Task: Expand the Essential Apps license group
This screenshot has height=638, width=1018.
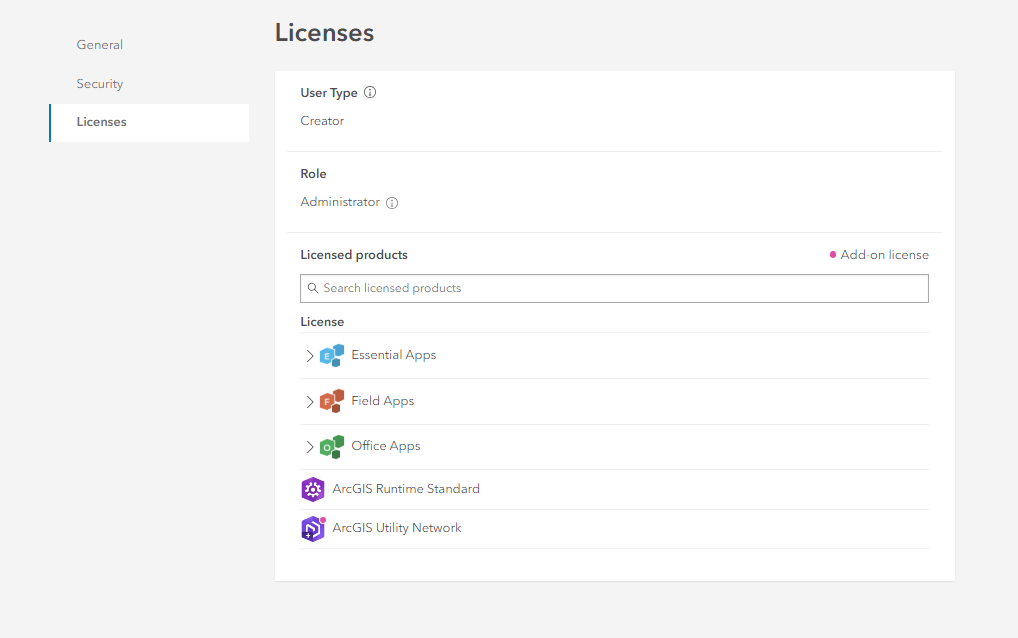Action: pos(310,355)
